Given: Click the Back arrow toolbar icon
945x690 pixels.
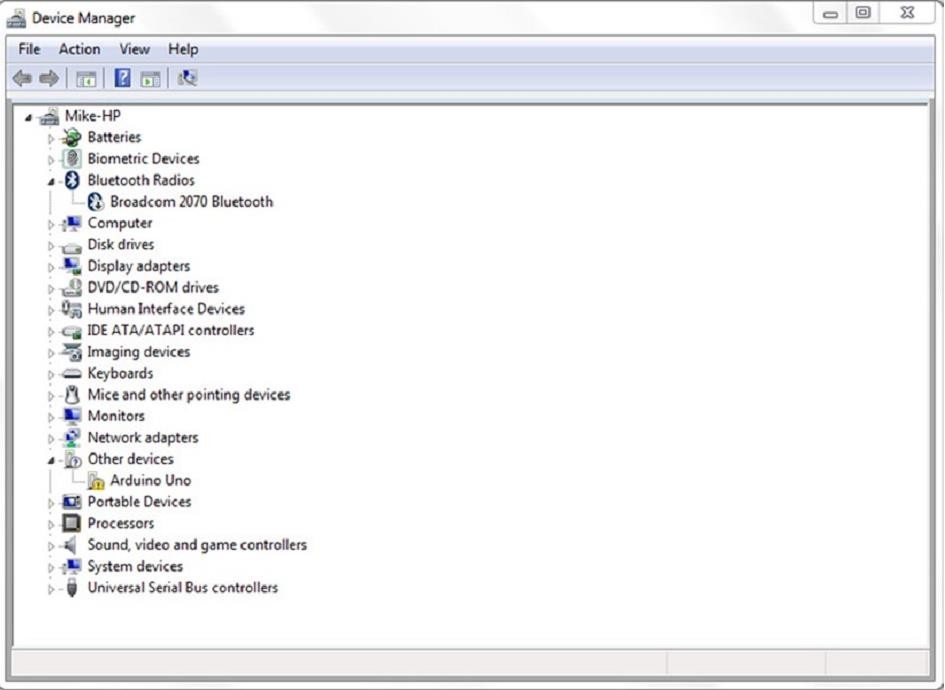Looking at the screenshot, I should click(22, 78).
